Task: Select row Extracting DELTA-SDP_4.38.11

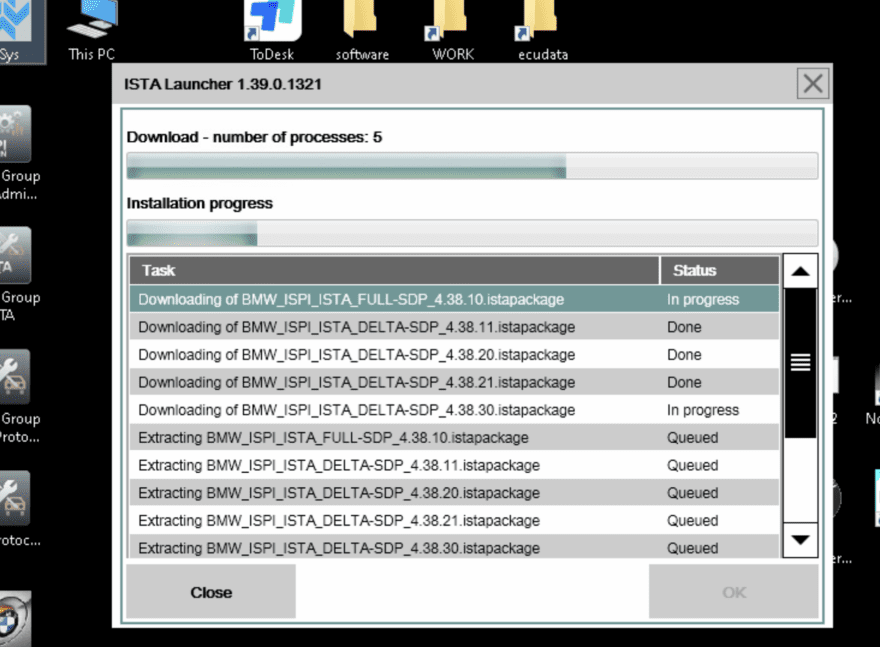Action: pos(455,465)
